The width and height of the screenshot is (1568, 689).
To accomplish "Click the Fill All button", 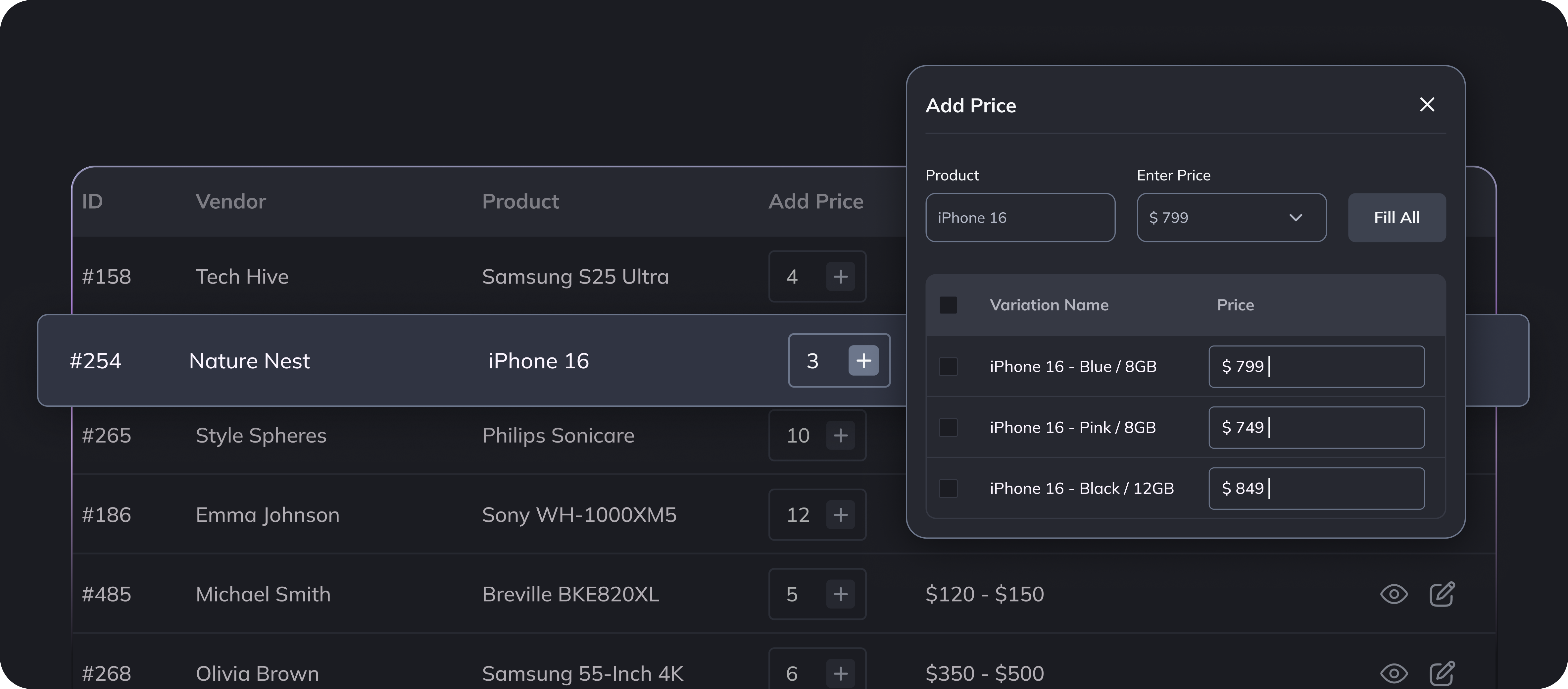I will coord(1396,218).
